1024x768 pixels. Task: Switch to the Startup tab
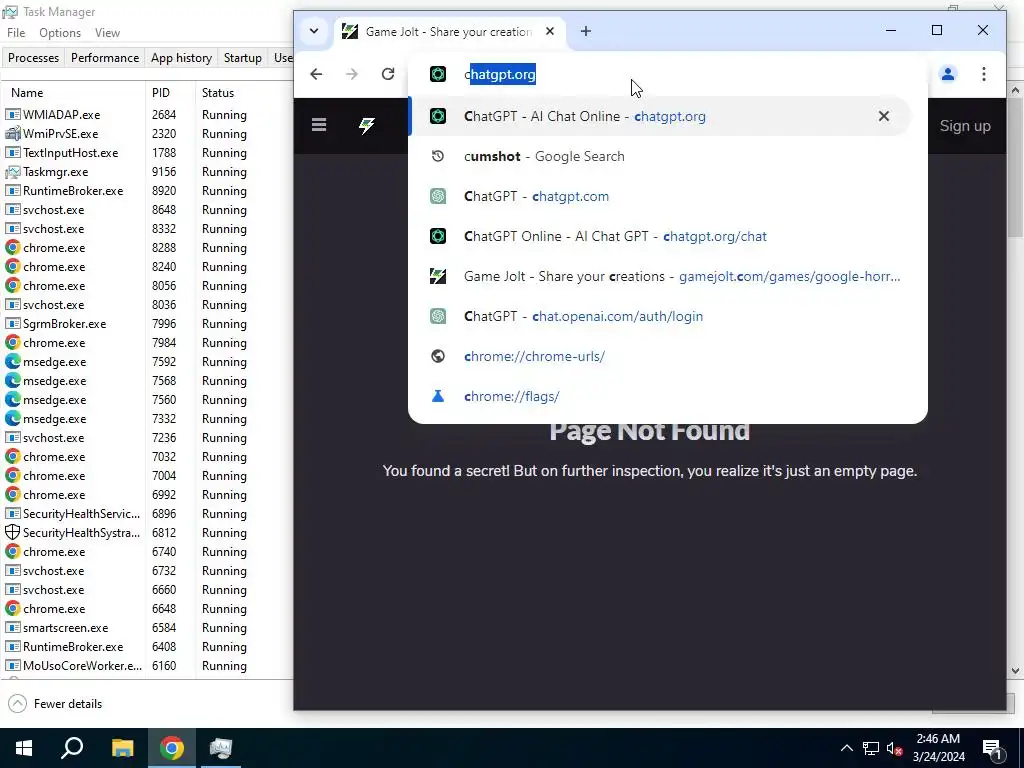tap(242, 57)
